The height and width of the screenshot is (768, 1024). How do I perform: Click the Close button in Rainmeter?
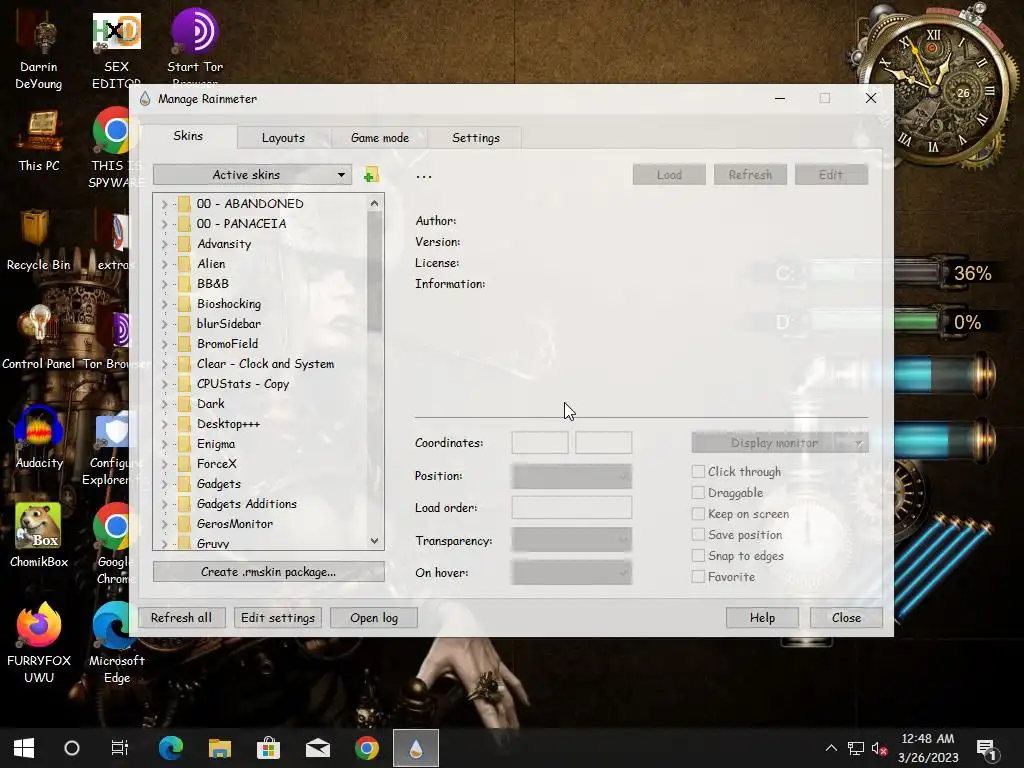pos(846,618)
